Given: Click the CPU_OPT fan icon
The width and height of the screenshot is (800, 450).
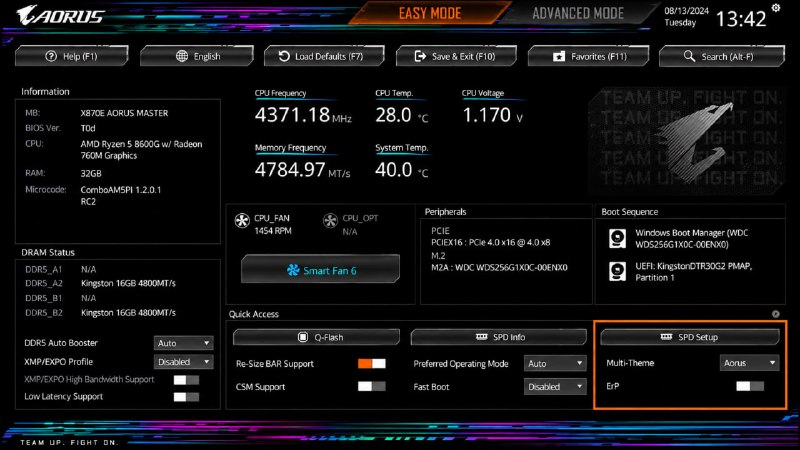Looking at the screenshot, I should pos(330,221).
